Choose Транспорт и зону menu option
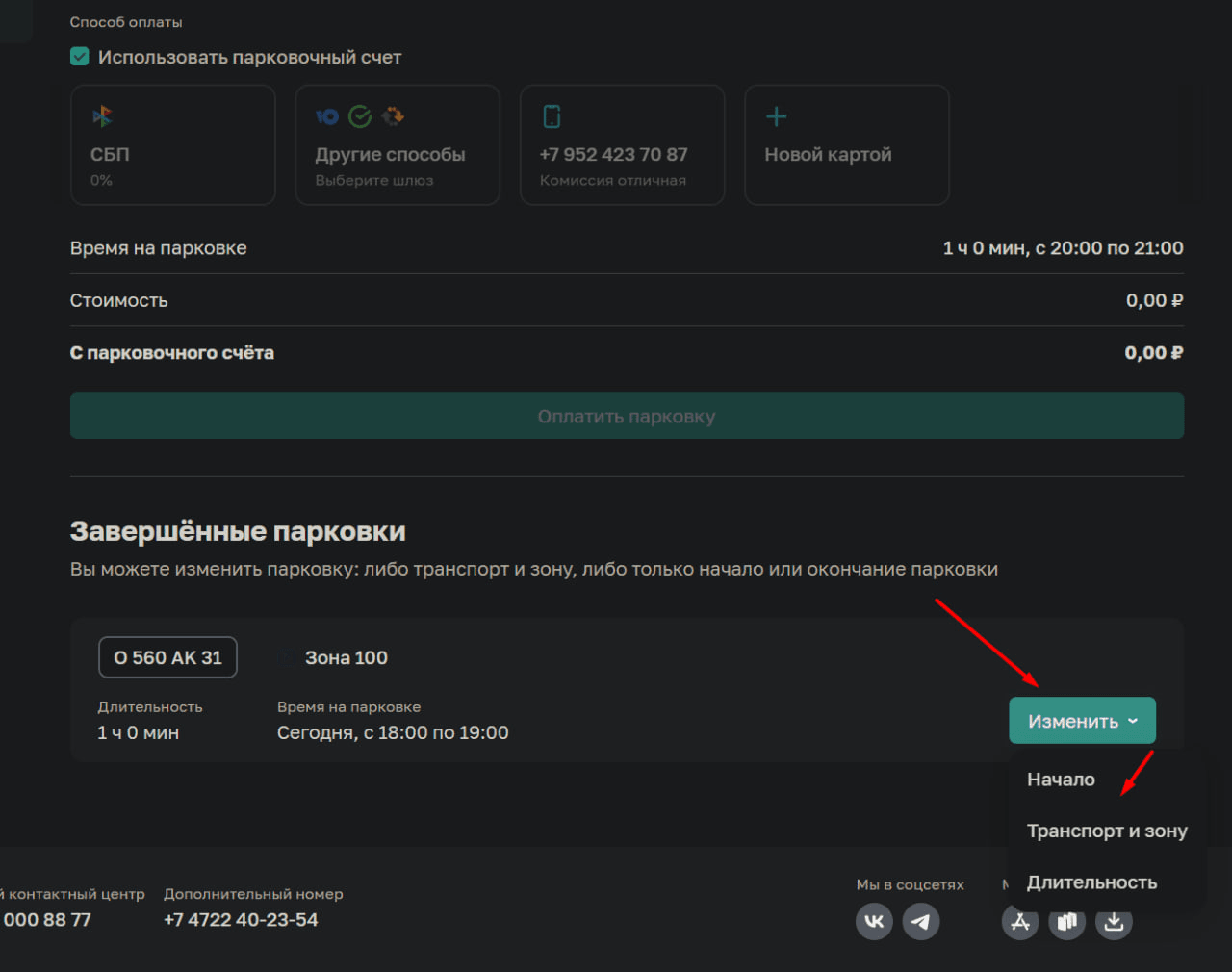The height and width of the screenshot is (972, 1232). tap(1107, 831)
